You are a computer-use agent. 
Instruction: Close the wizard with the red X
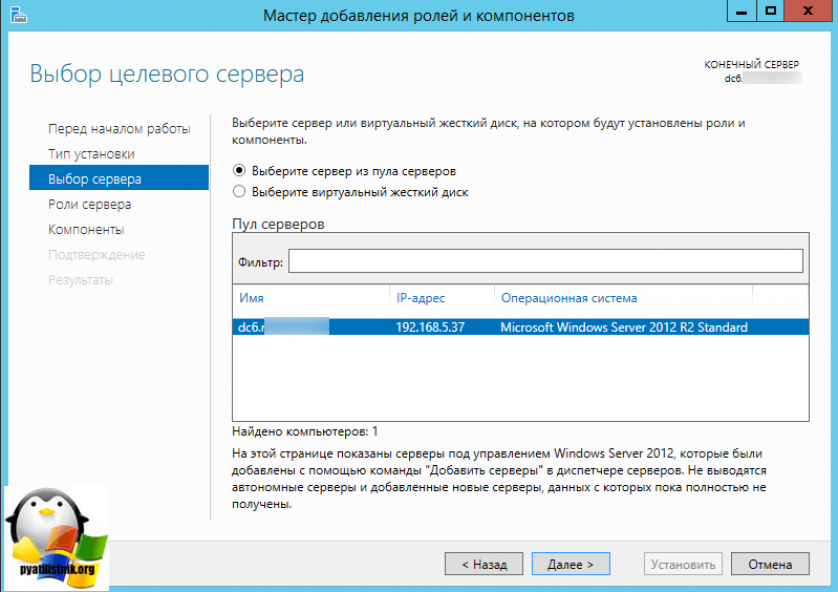point(808,14)
